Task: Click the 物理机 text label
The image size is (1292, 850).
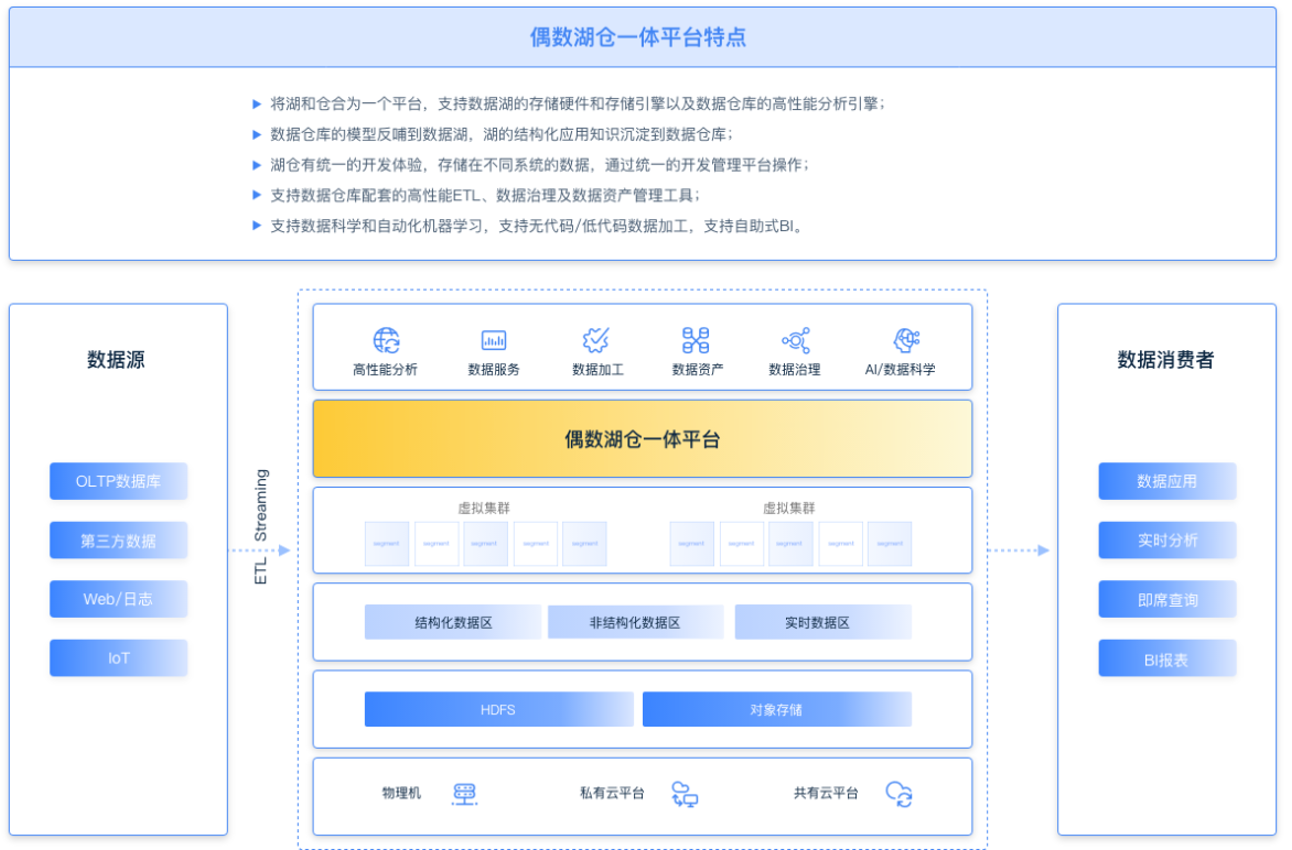Action: click(x=402, y=793)
